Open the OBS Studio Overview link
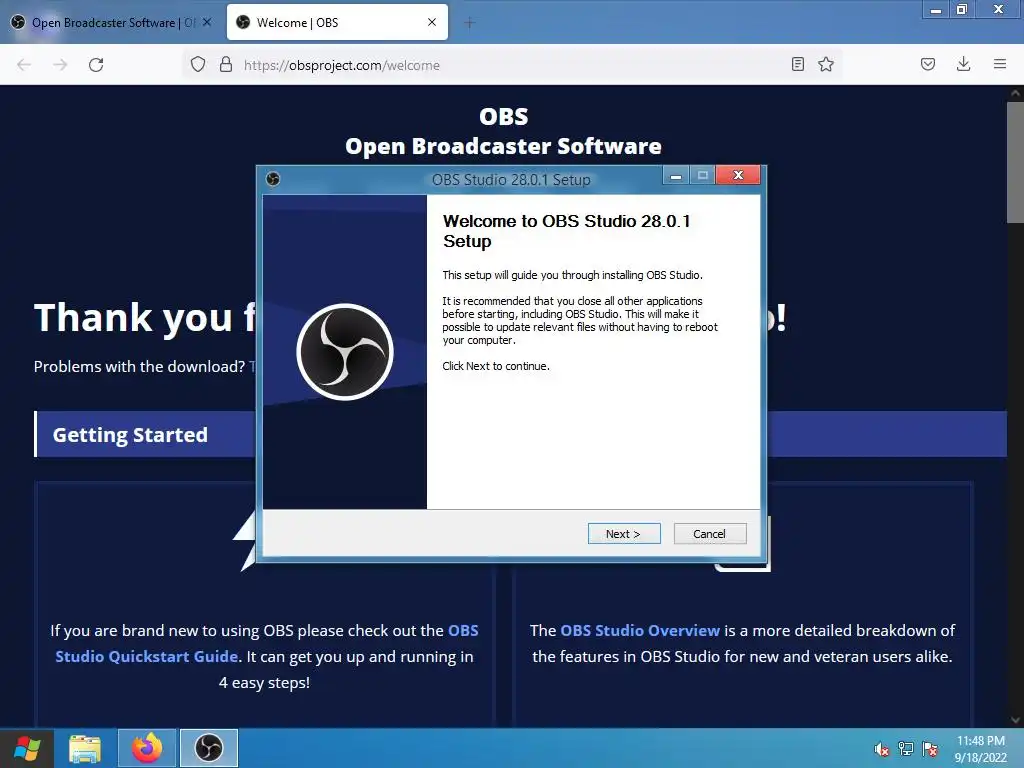The image size is (1024, 768). (640, 630)
